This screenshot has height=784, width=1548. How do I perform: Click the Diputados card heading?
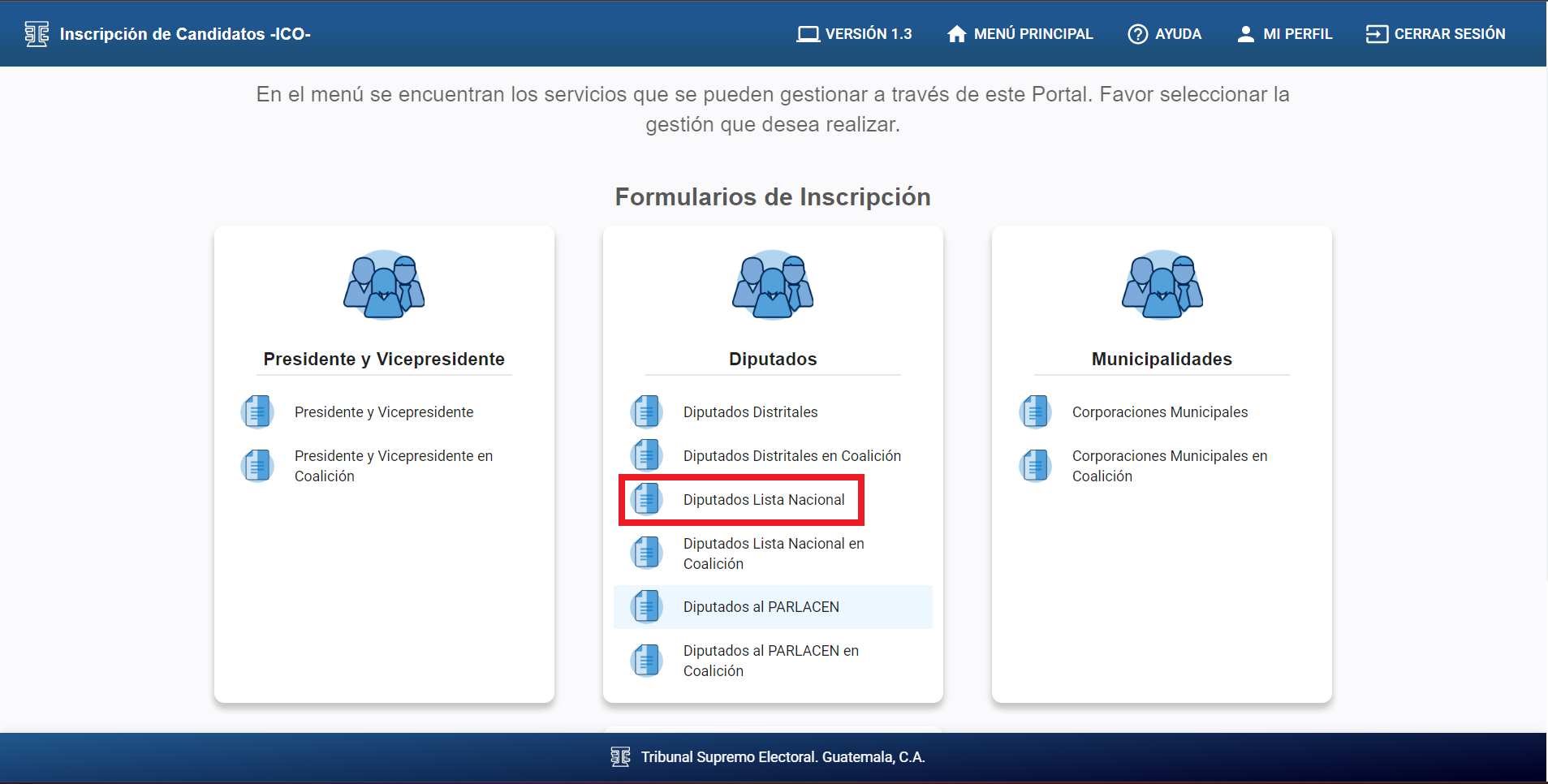click(x=773, y=359)
